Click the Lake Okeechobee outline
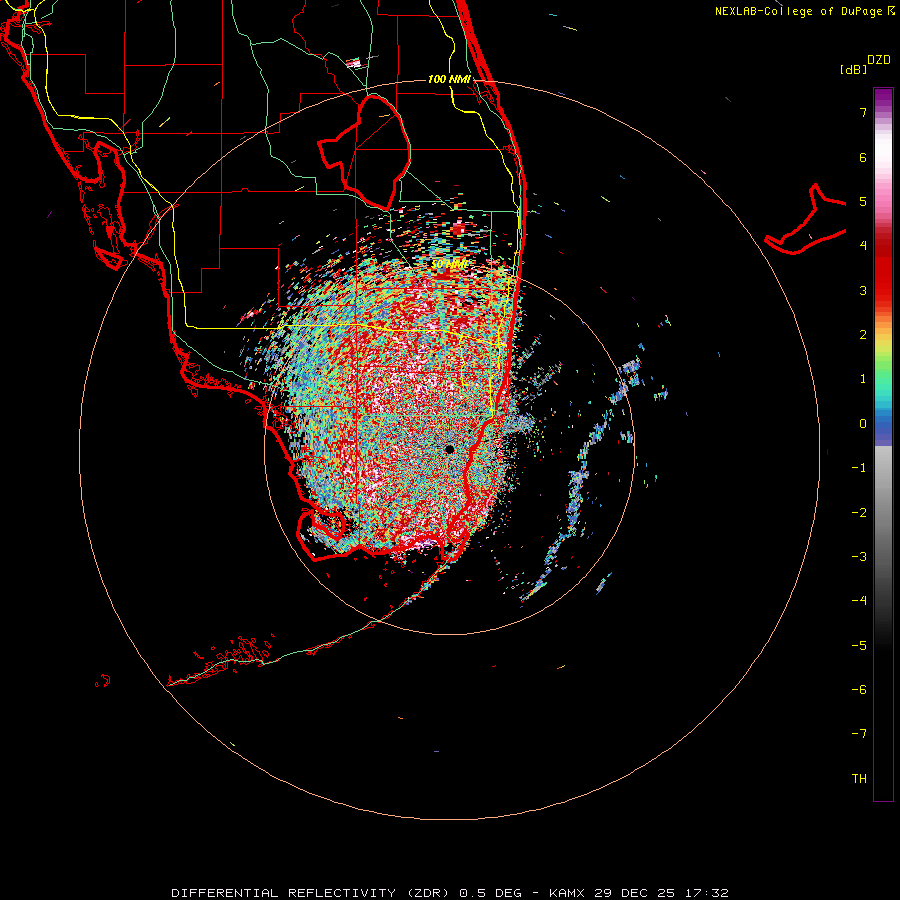 365,152
